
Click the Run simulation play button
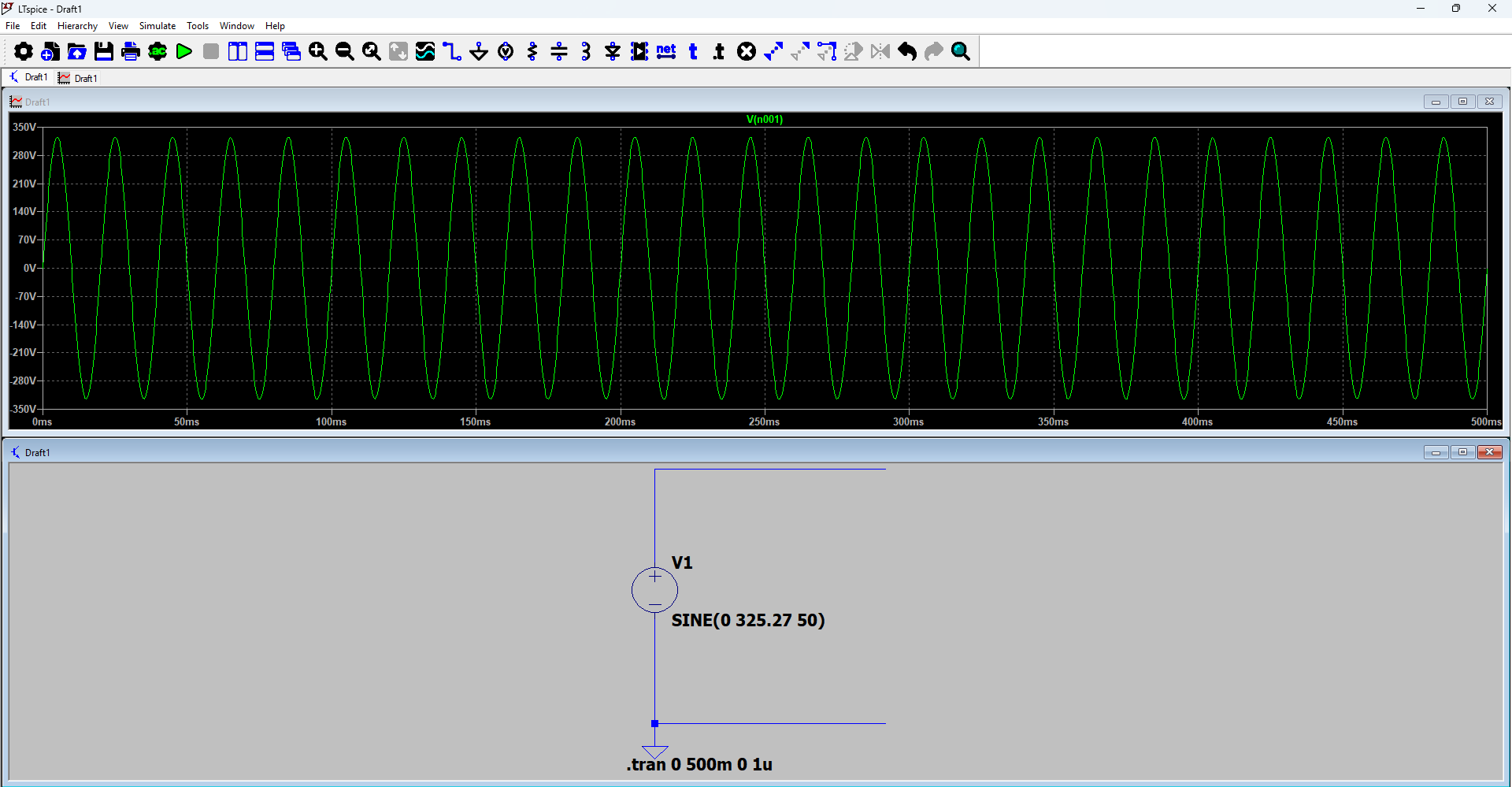click(184, 52)
